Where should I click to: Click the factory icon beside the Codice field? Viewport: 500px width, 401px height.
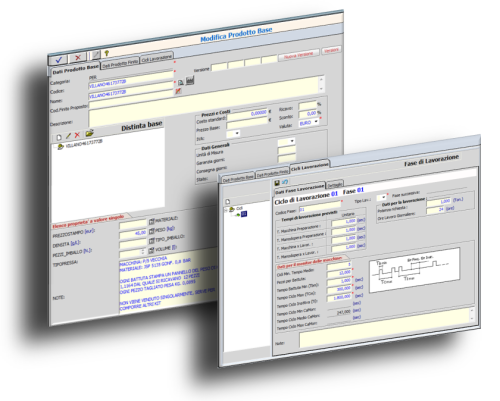[x=190, y=80]
